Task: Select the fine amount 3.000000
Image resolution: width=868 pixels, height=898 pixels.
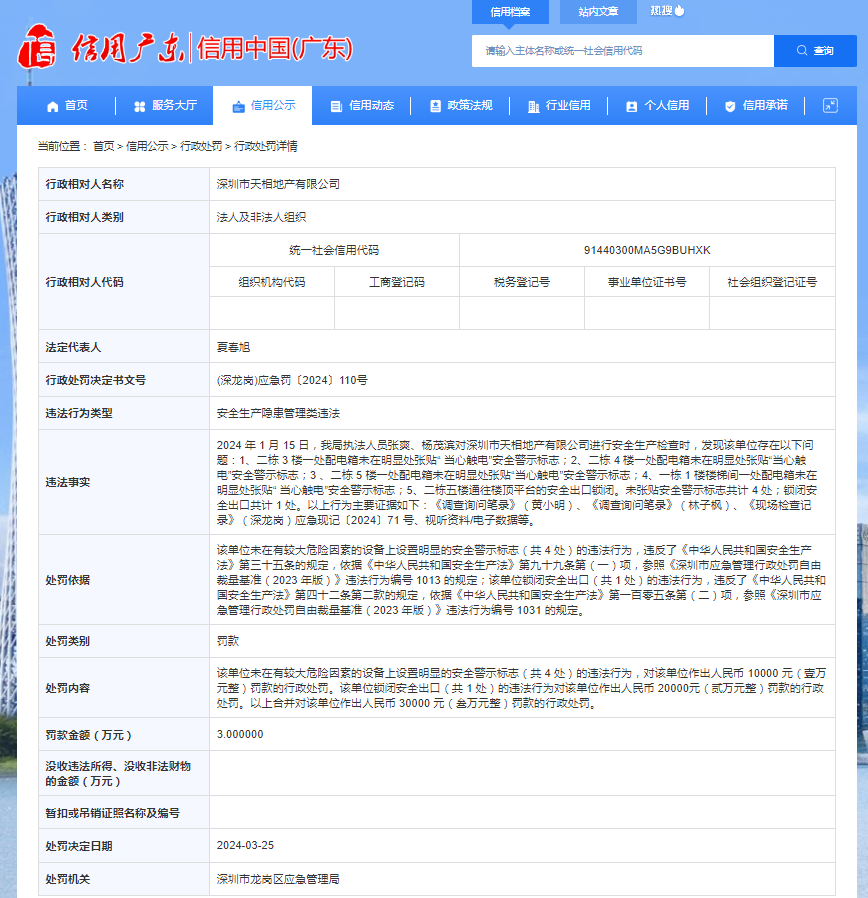Action: coord(240,734)
